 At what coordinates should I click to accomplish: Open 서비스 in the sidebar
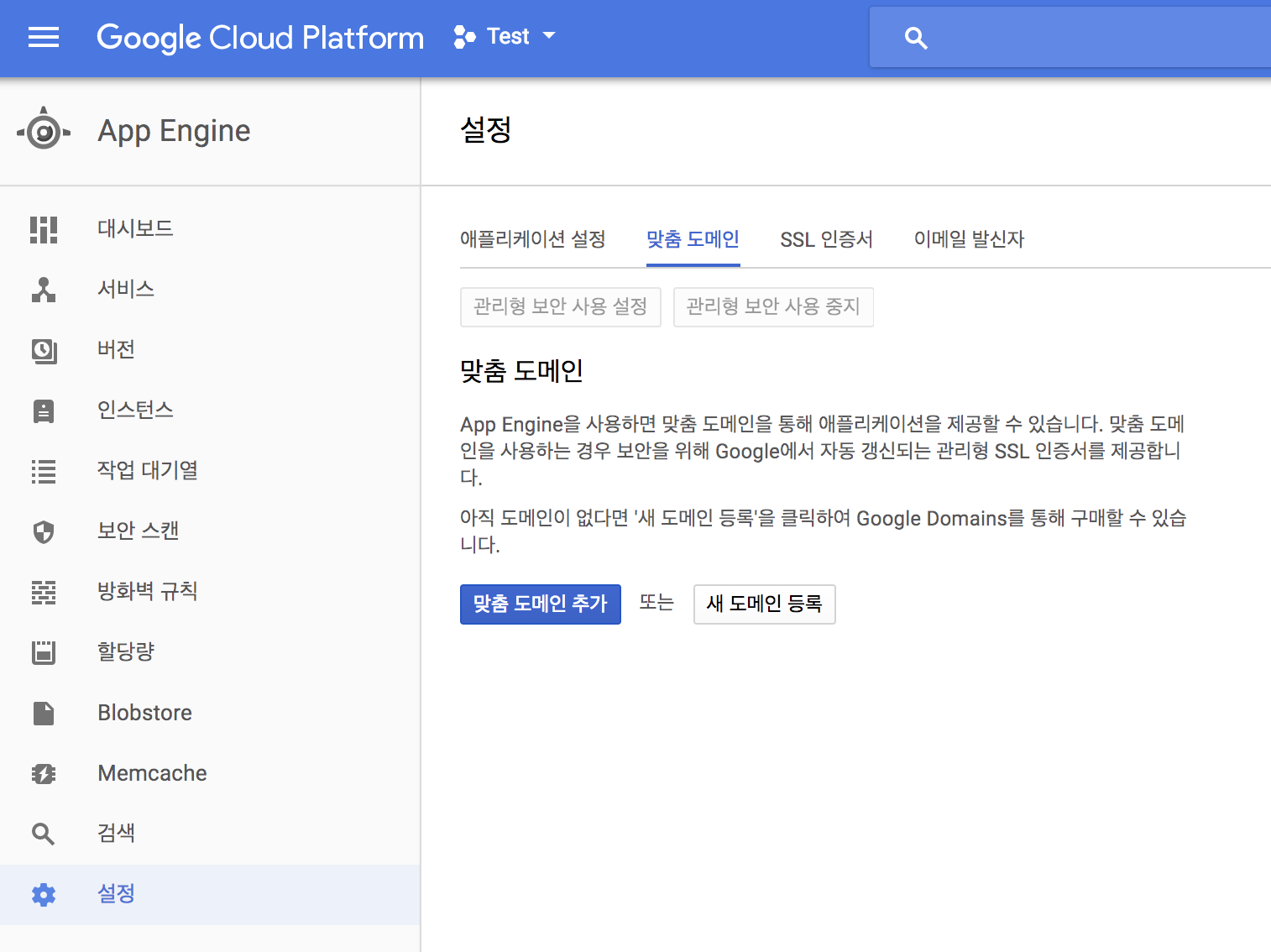point(210,289)
